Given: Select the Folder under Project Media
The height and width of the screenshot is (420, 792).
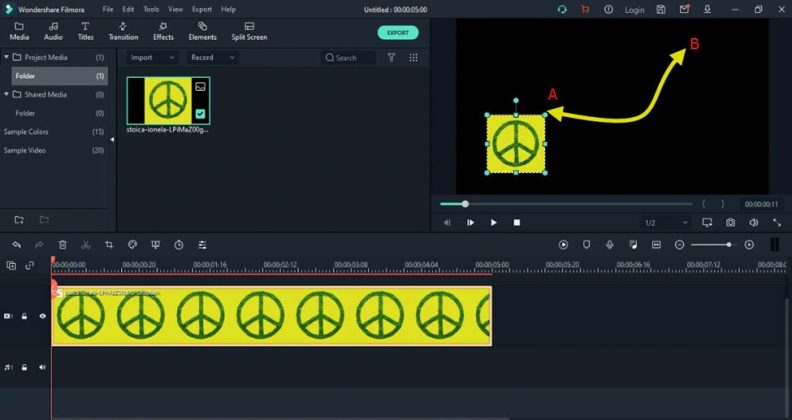Looking at the screenshot, I should pos(60,76).
